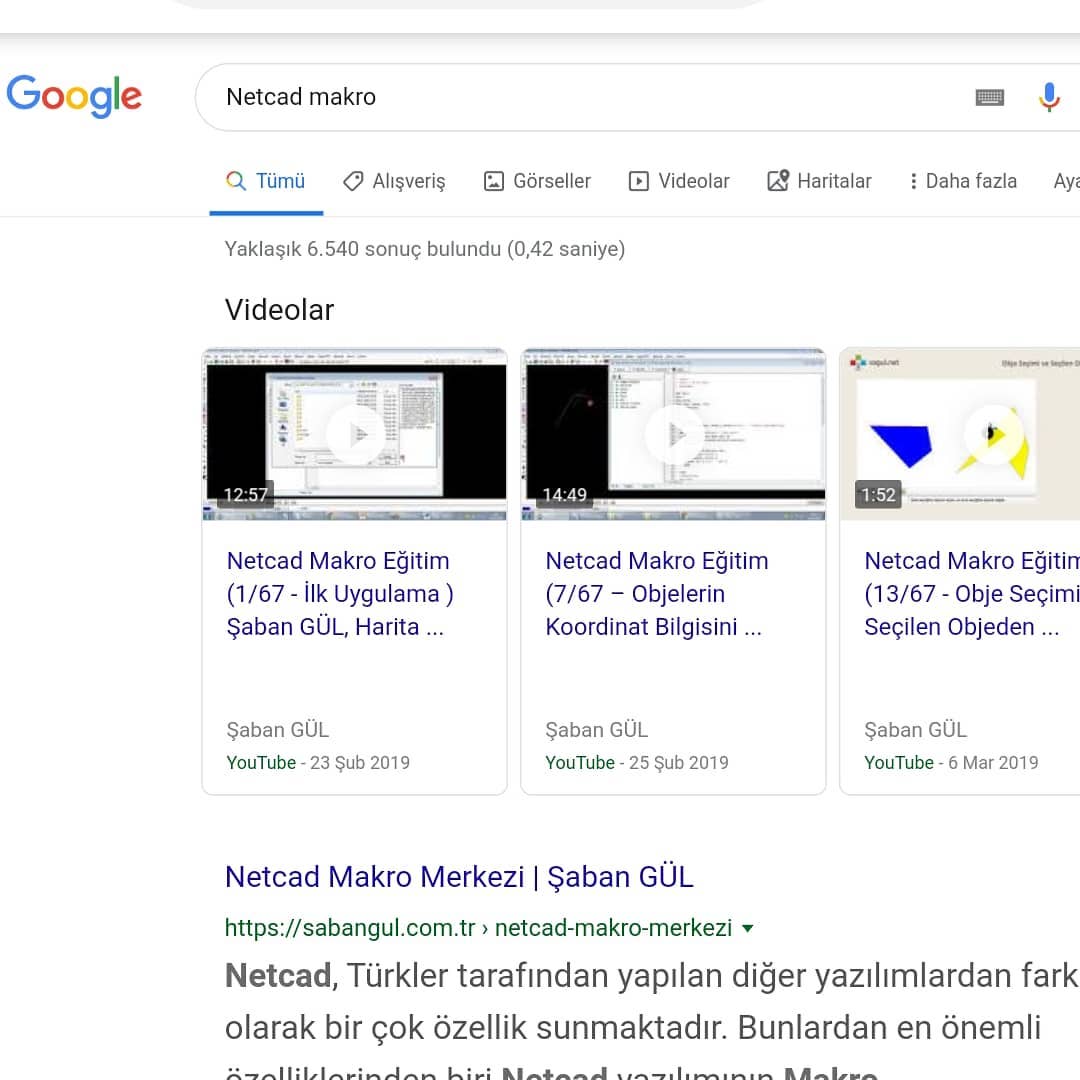This screenshot has width=1080, height=1080.
Task: Open Netcad Makro Eğitim 1/67 link
Action: 340,594
